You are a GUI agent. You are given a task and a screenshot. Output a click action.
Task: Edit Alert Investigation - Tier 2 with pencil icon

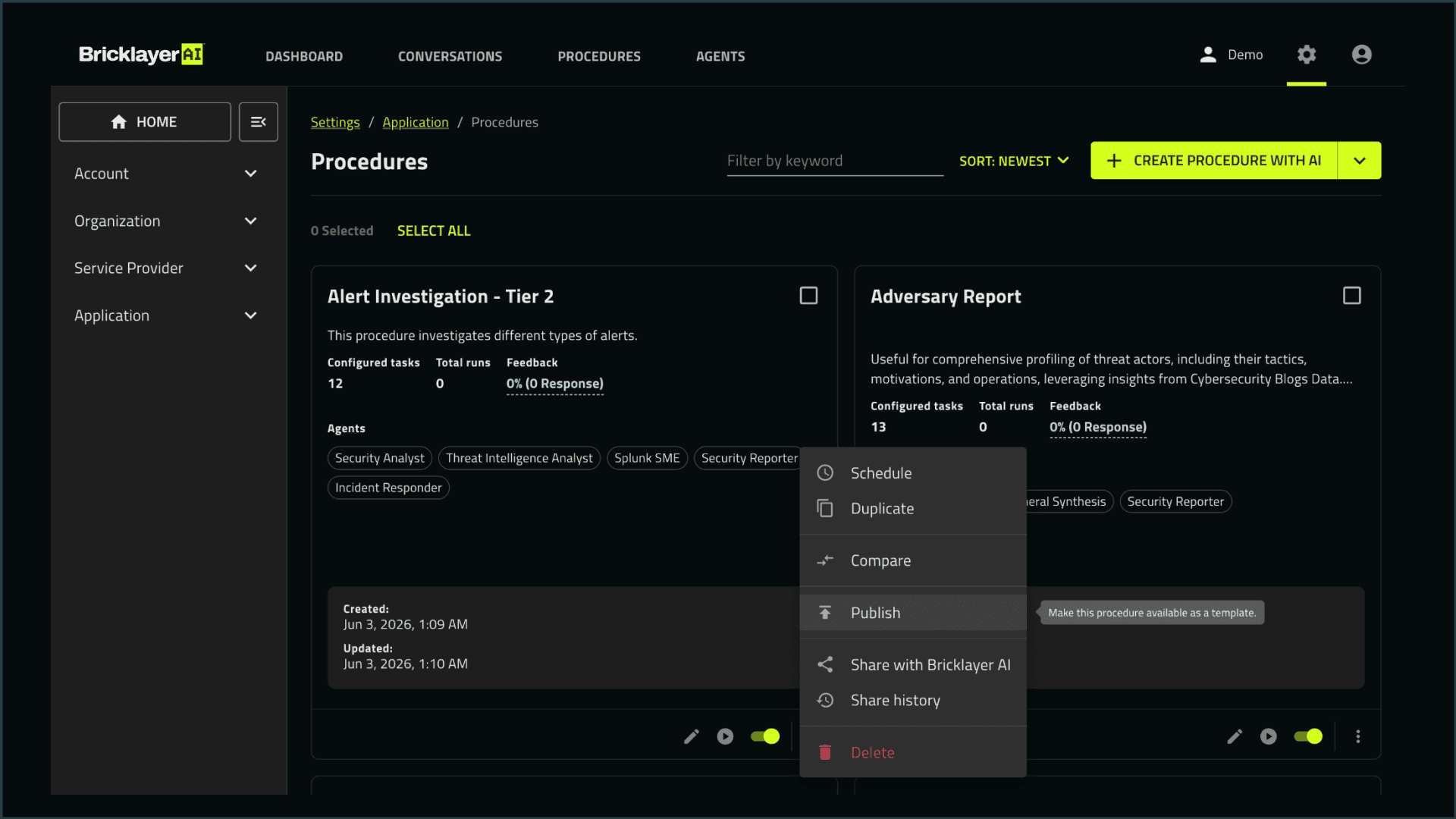coord(692,736)
